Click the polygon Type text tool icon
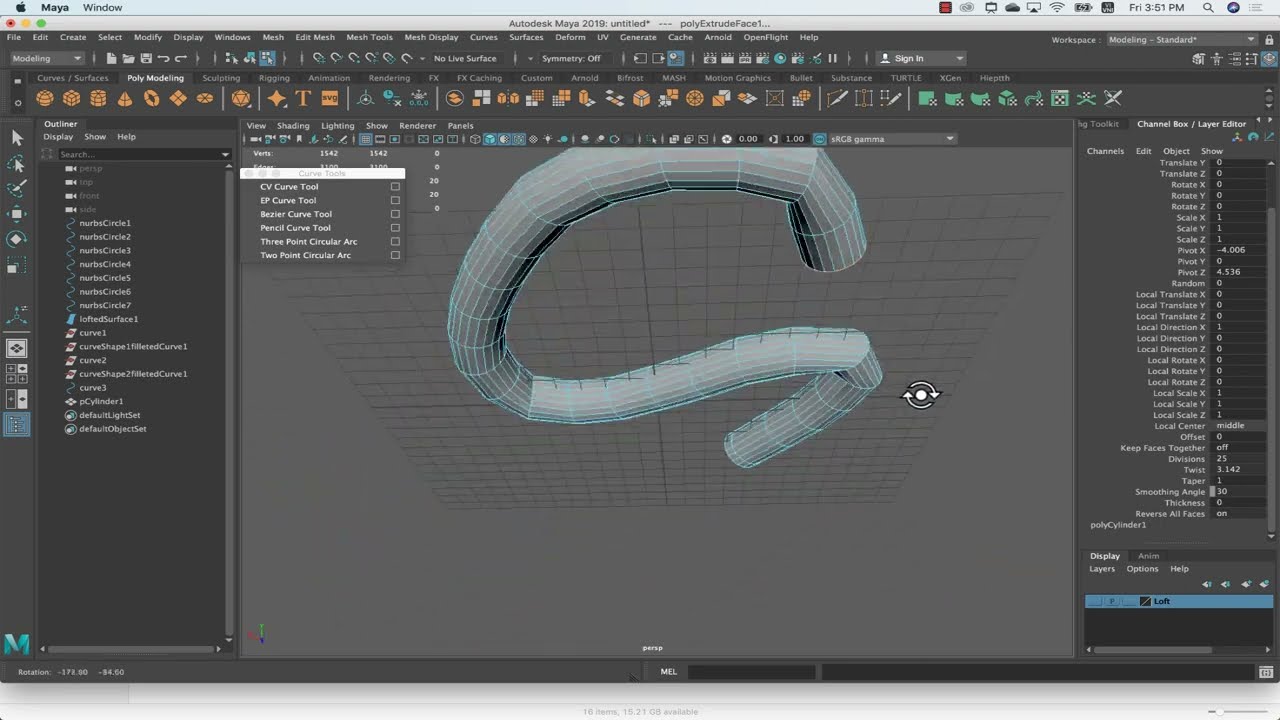This screenshot has height=720, width=1280. click(x=303, y=98)
